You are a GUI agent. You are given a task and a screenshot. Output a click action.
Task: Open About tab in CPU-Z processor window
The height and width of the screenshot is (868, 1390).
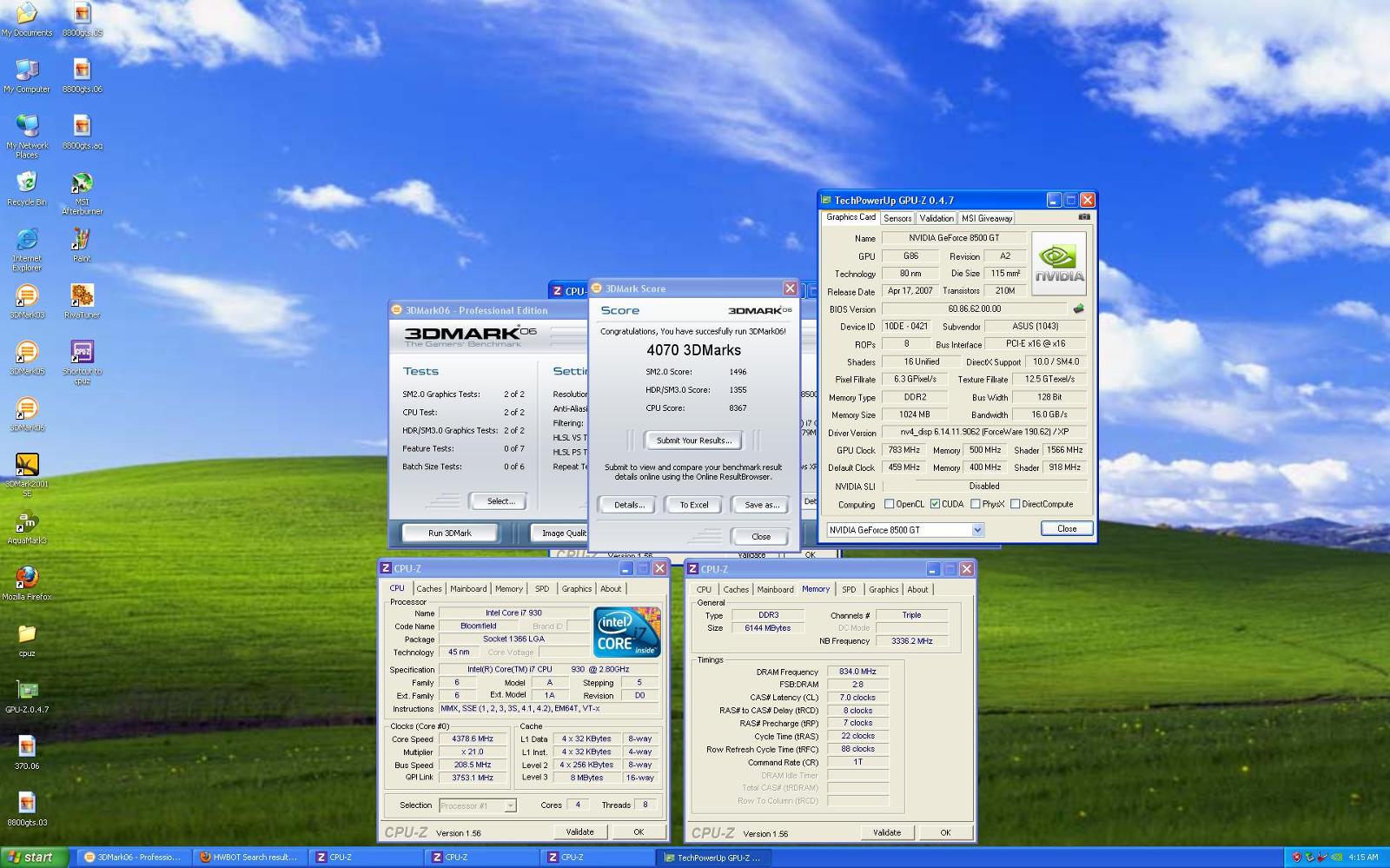(611, 589)
